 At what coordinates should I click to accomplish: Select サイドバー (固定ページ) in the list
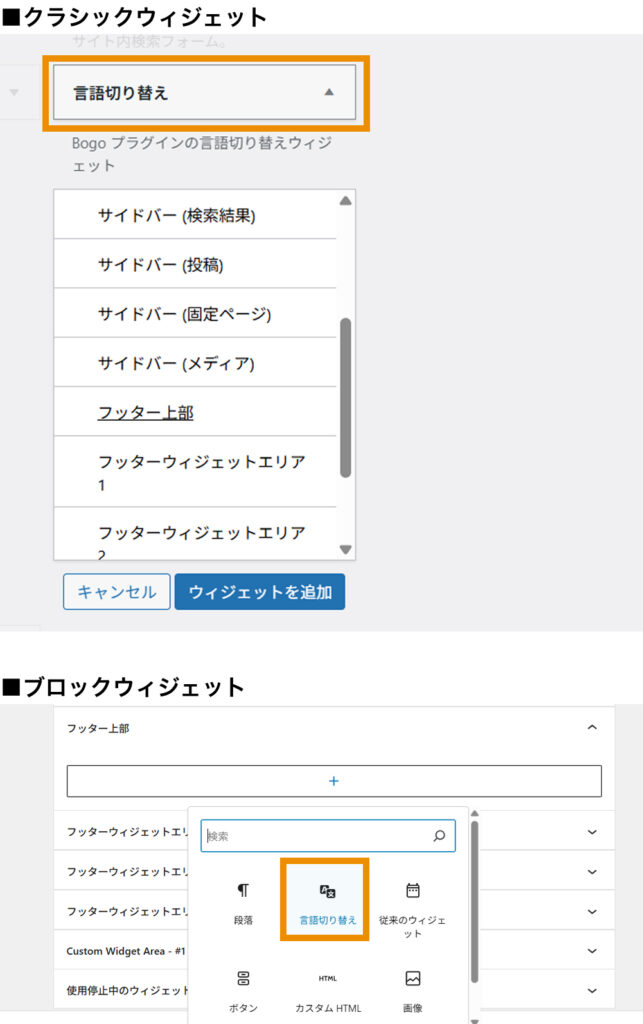pyautogui.click(x=184, y=314)
